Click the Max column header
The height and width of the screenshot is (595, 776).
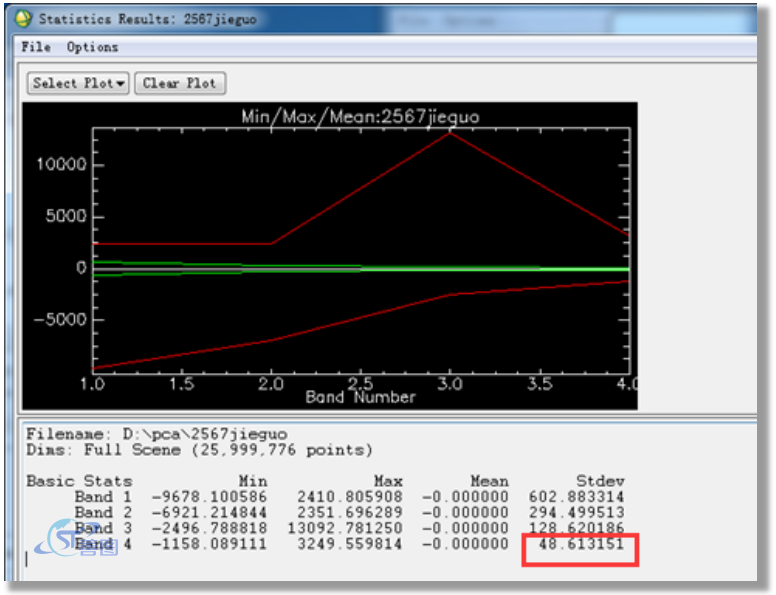(388, 481)
